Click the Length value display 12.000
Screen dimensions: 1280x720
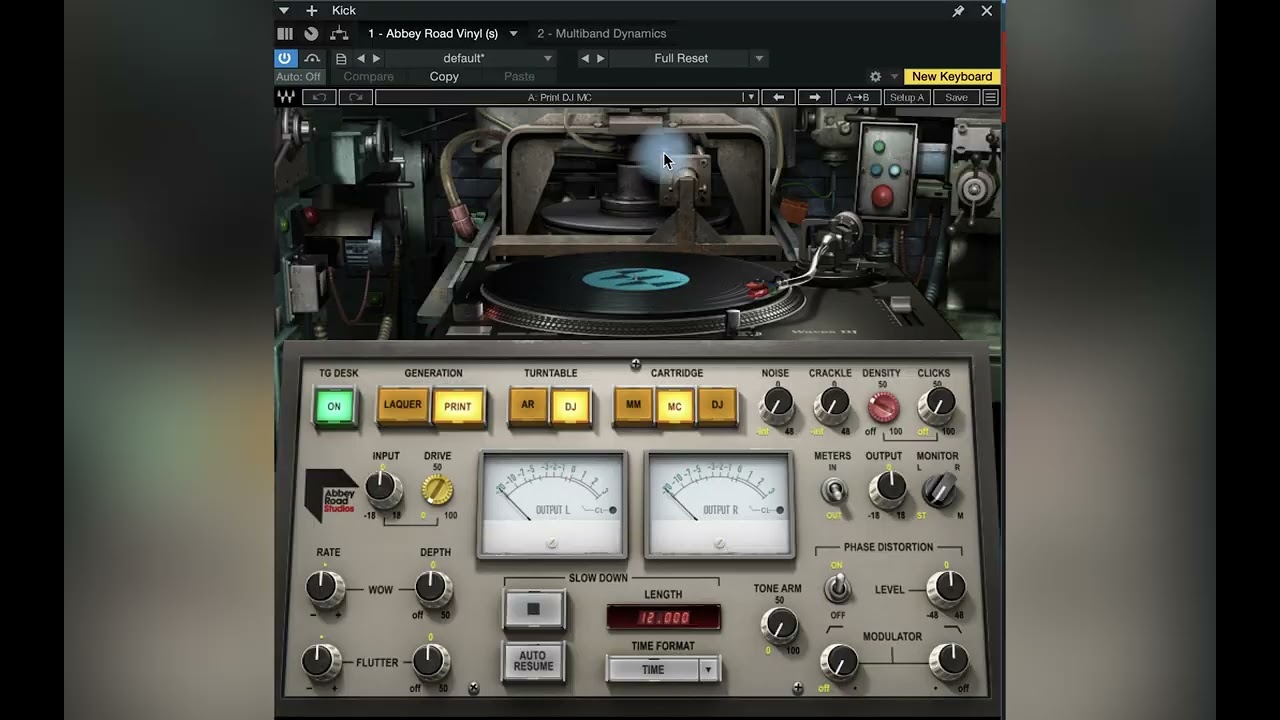point(663,617)
